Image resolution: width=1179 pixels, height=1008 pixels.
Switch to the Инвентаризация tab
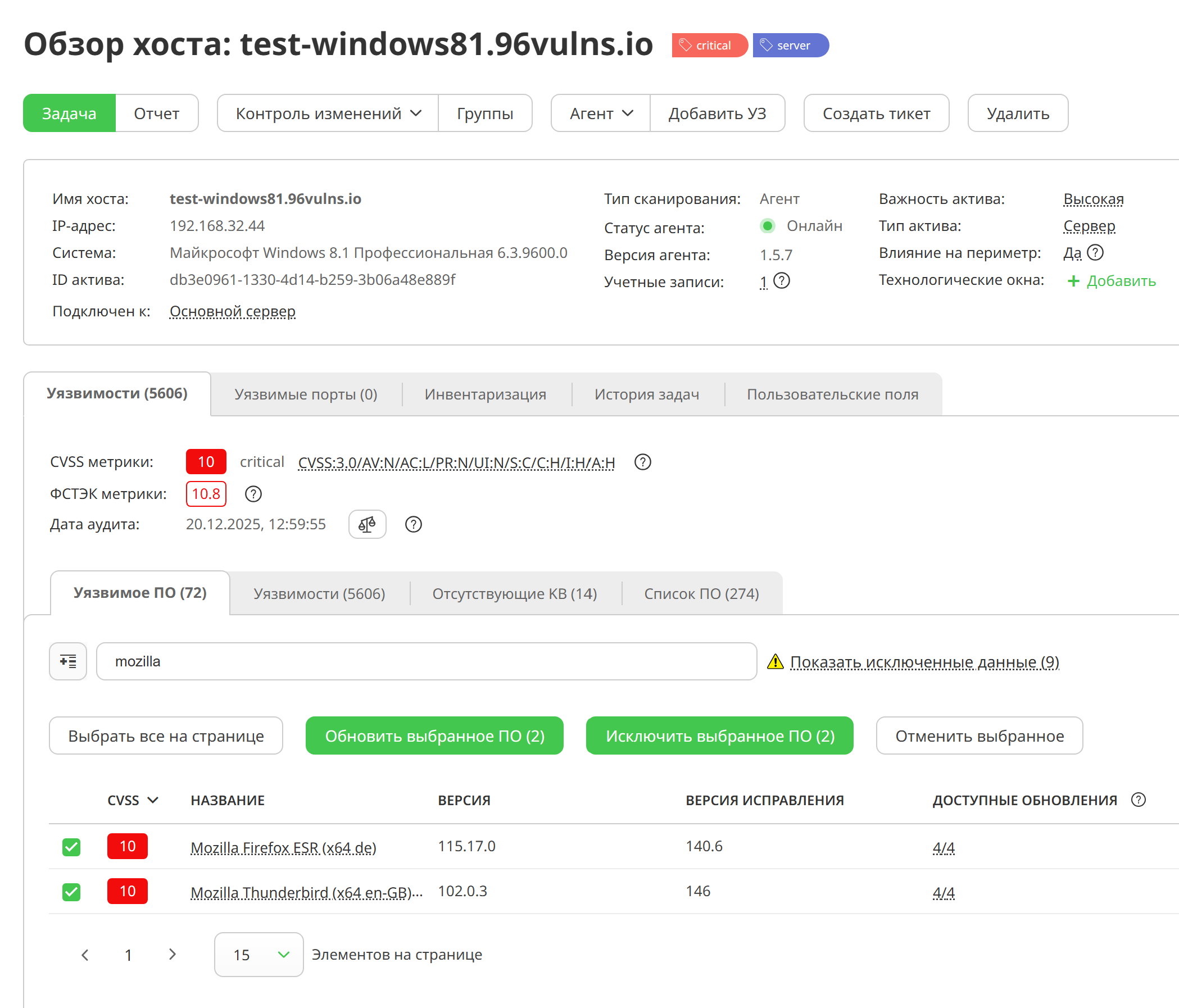pos(486,394)
